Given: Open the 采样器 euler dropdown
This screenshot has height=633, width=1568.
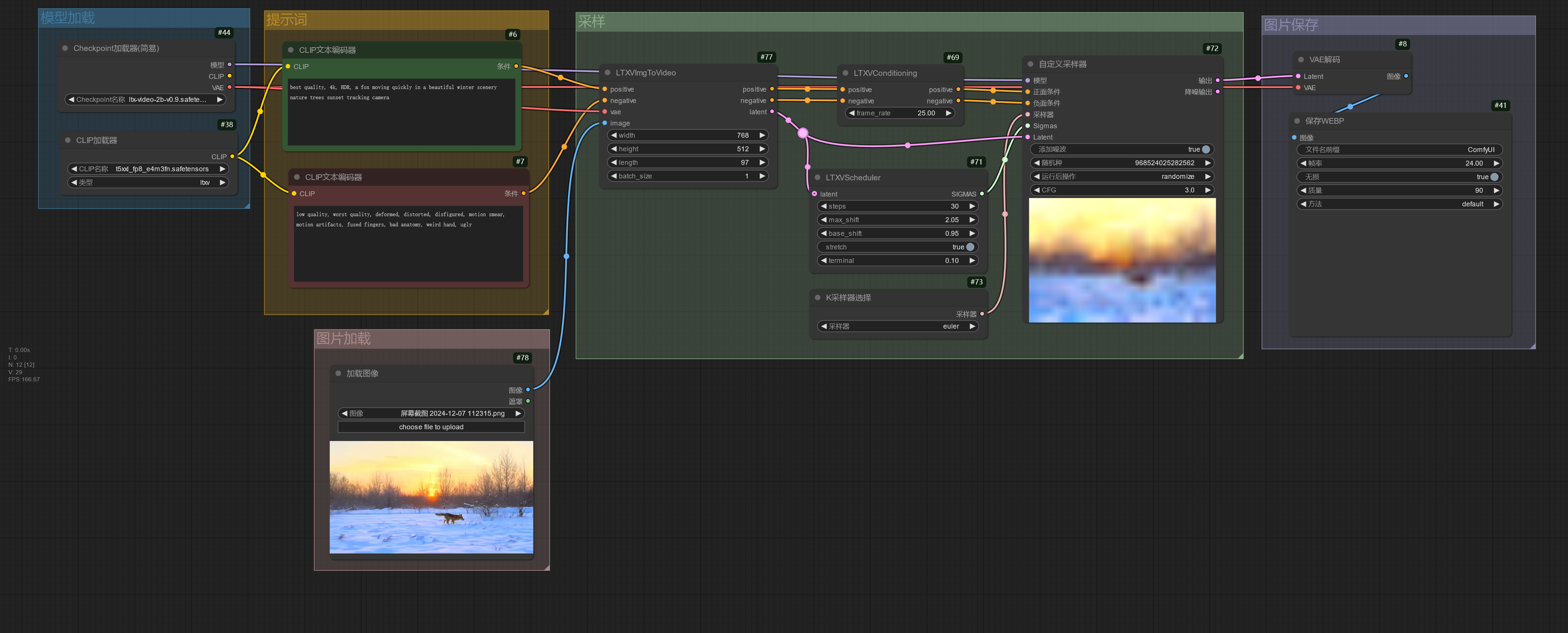Looking at the screenshot, I should (x=898, y=326).
